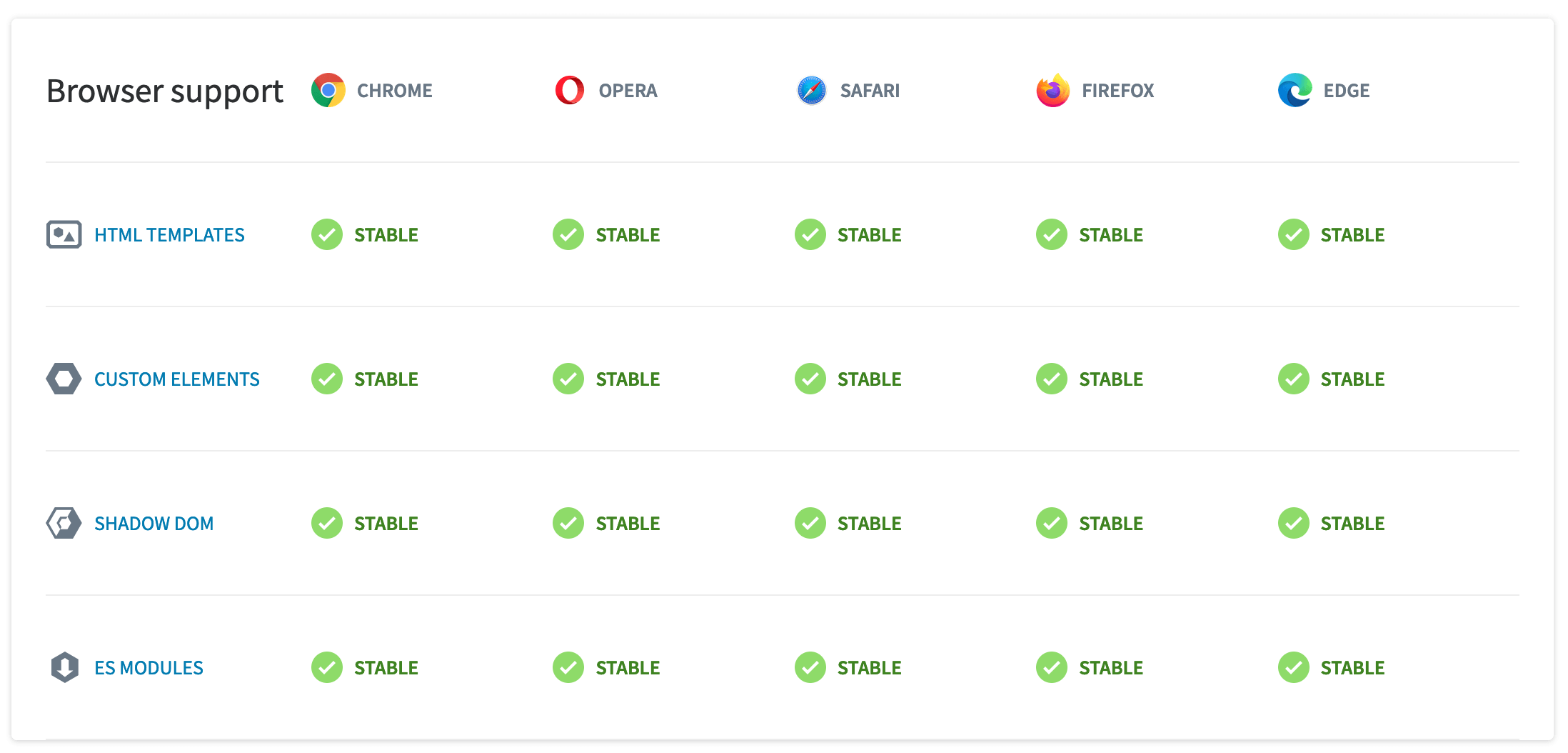Viewport: 1568px width, 753px height.
Task: Click the Opera browser logo icon
Action: (x=569, y=91)
